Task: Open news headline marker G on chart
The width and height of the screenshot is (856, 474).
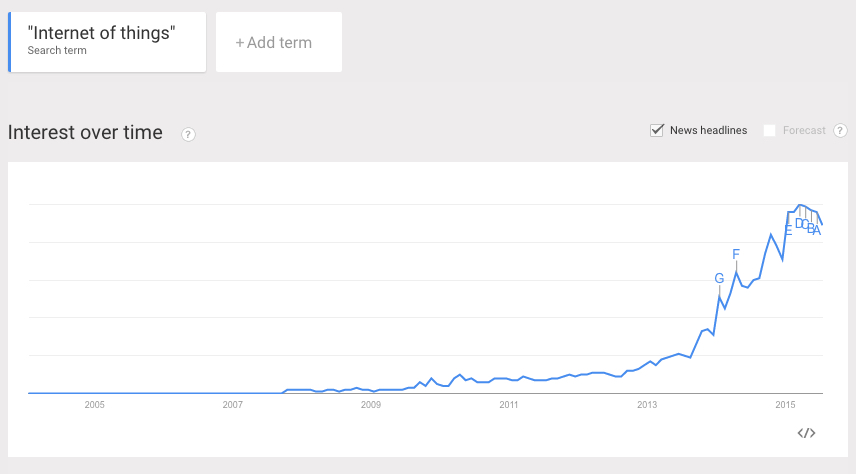Action: click(x=720, y=279)
